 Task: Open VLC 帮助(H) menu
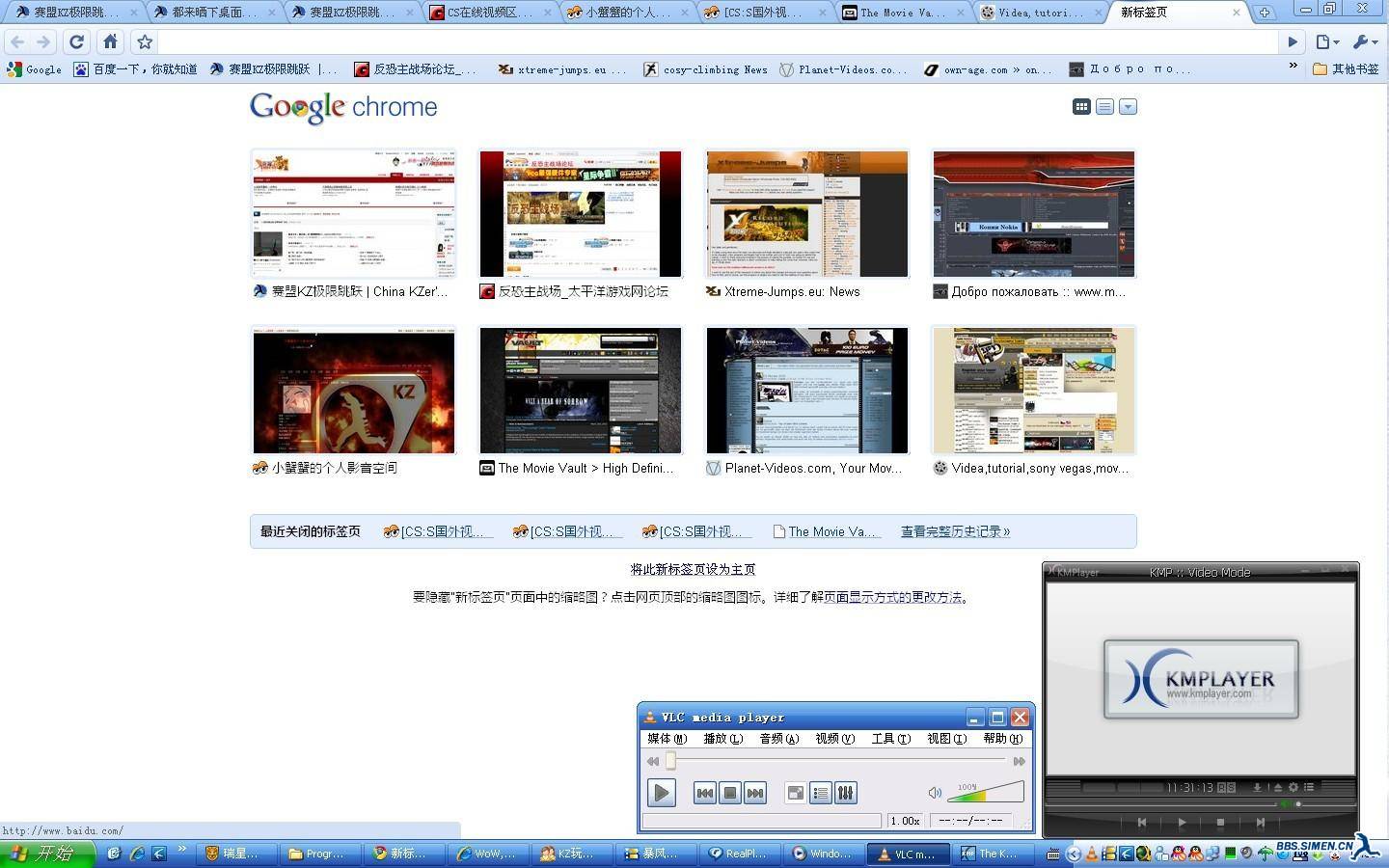[x=1003, y=739]
